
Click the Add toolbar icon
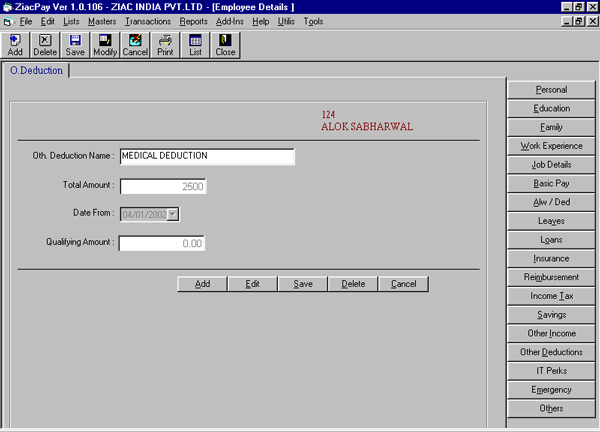pos(15,45)
